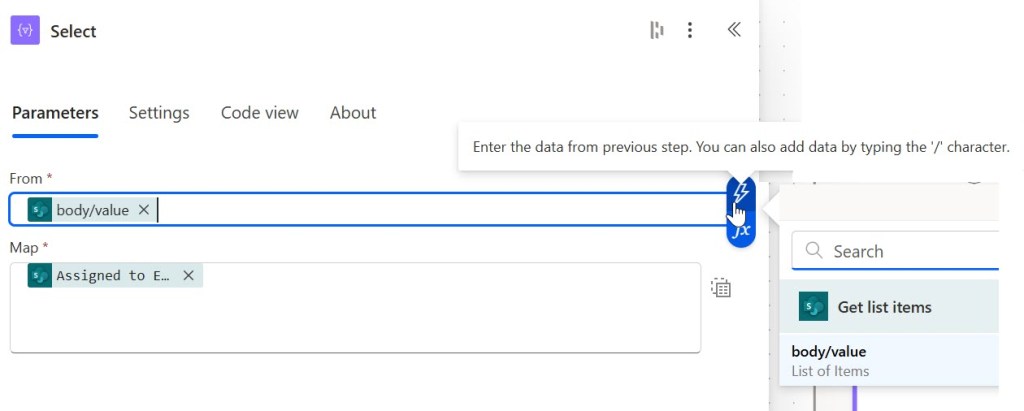Image resolution: width=1024 pixels, height=411 pixels.
Task: Click the lightning dynamic content icon
Action: (741, 190)
